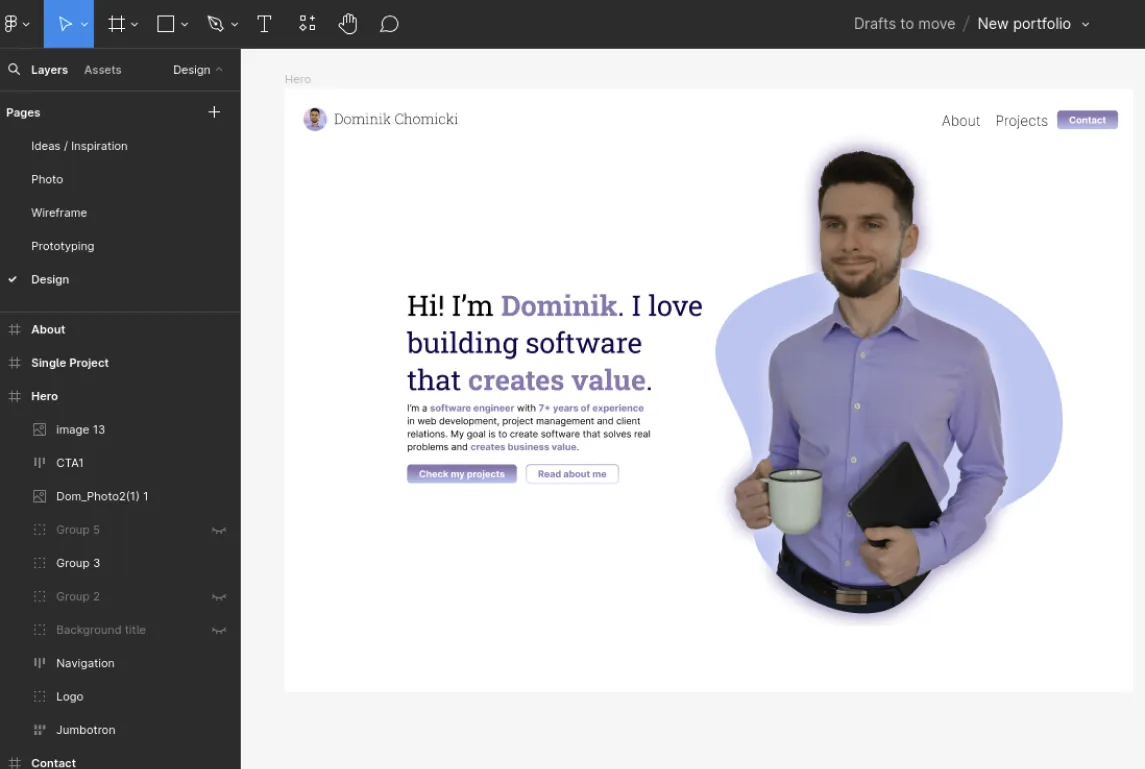Viewport: 1145px width, 769px height.
Task: Add a new page with the plus button
Action: (213, 112)
